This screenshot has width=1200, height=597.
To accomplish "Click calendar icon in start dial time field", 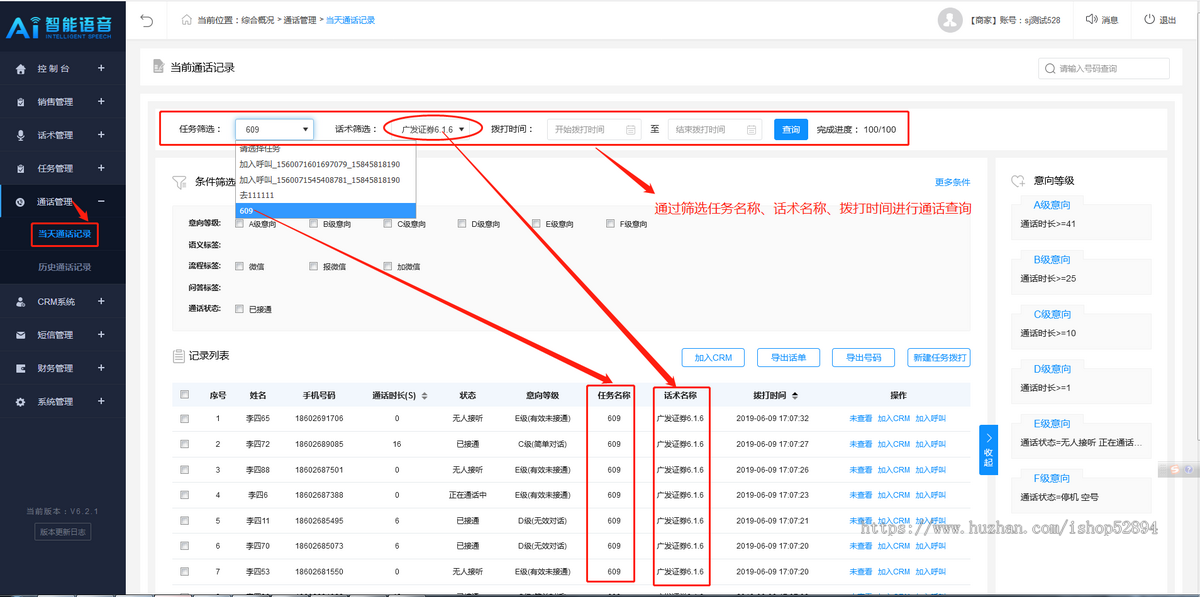I will pyautogui.click(x=631, y=130).
